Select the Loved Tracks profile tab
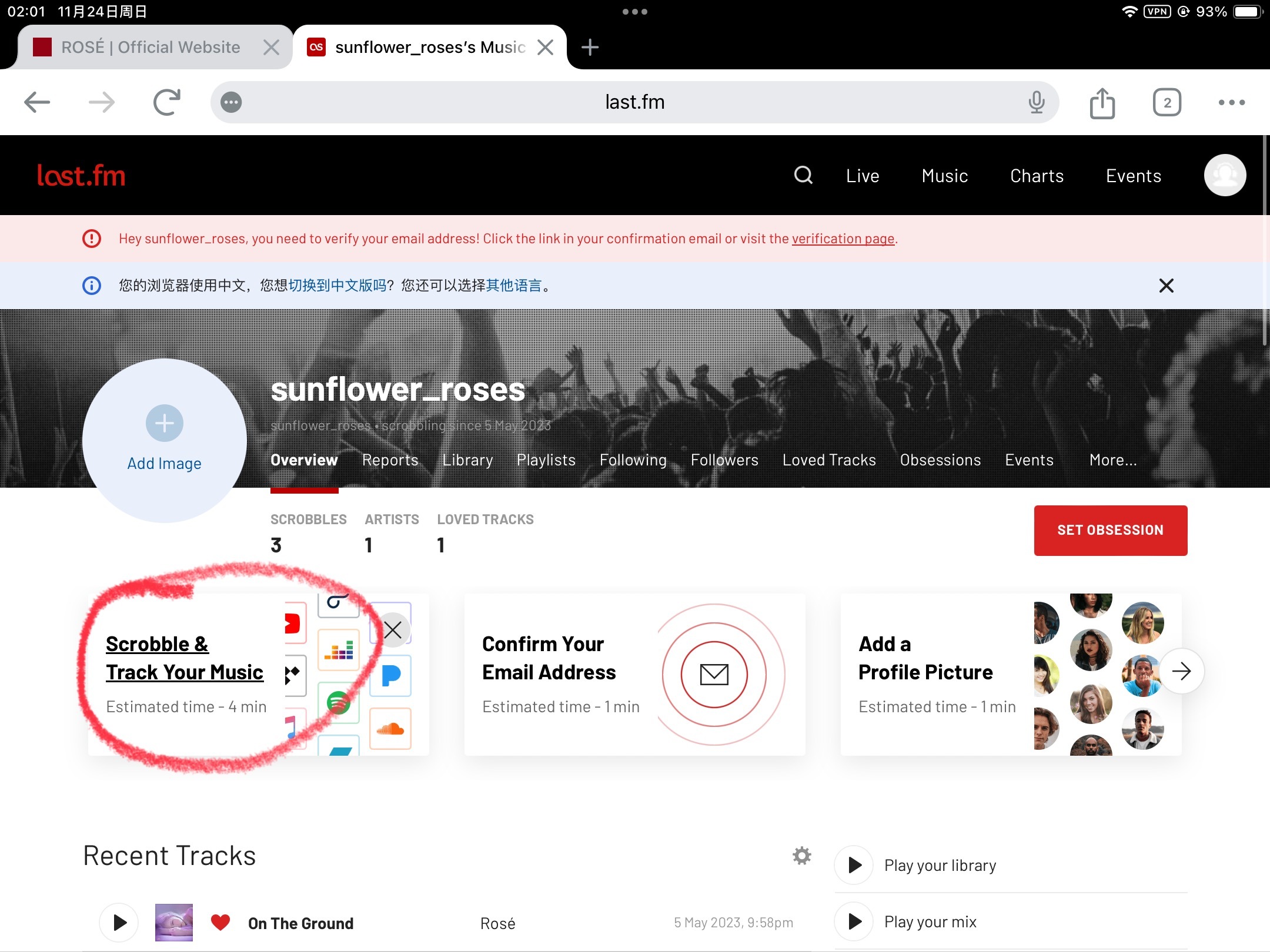Screen dimensions: 1270x952 [x=829, y=460]
